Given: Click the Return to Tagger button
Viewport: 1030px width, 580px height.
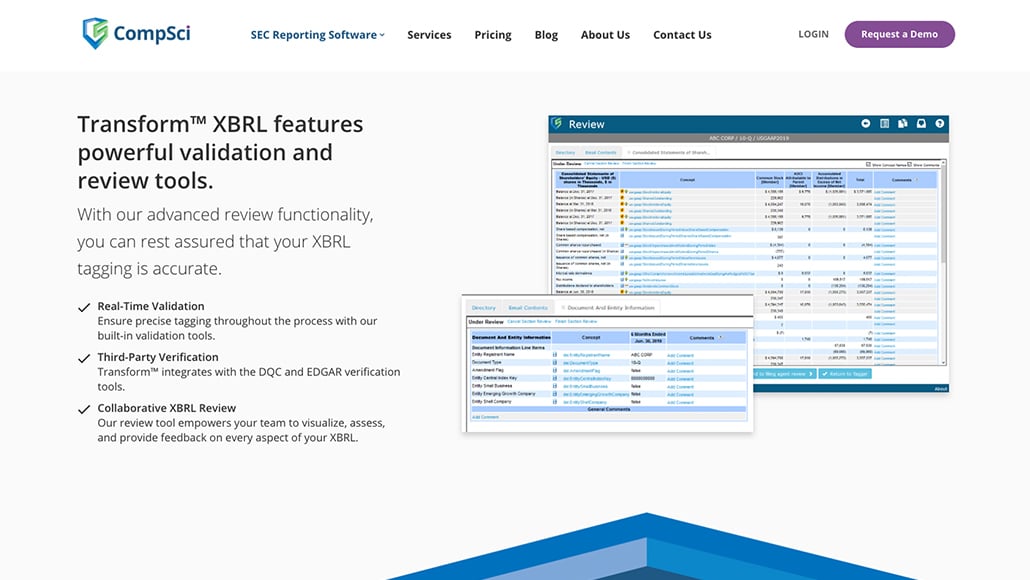Looking at the screenshot, I should 844,374.
